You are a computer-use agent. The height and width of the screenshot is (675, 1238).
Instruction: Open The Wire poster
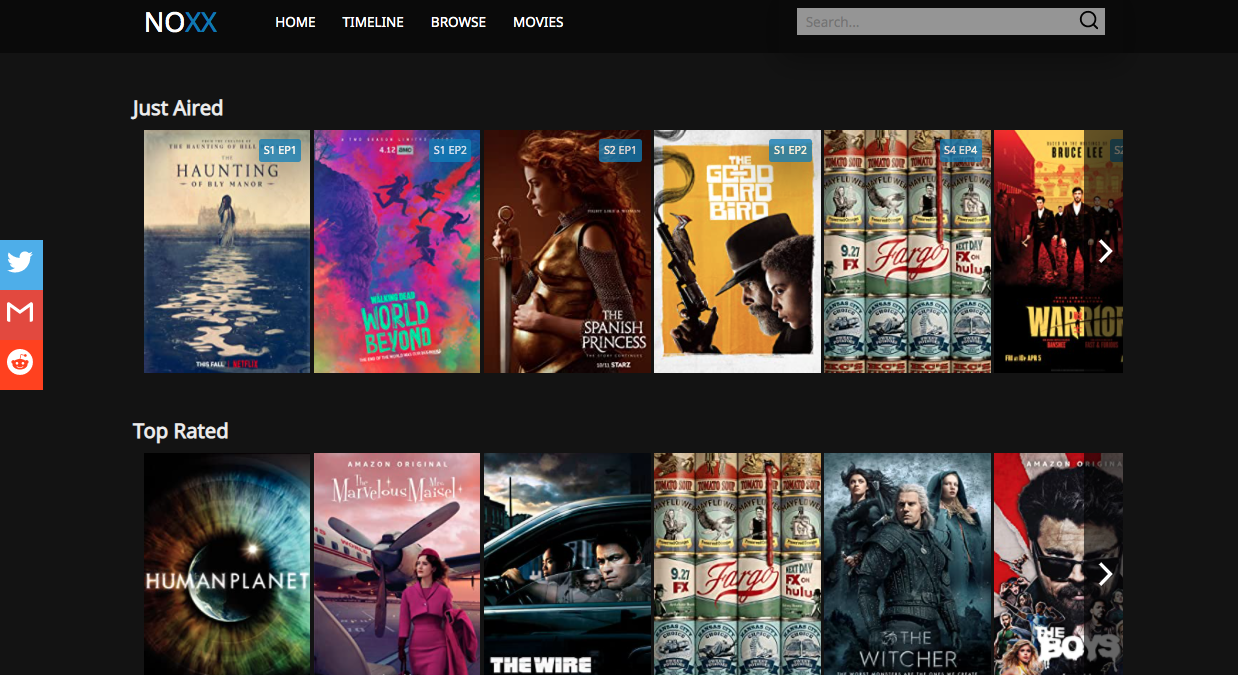567,564
